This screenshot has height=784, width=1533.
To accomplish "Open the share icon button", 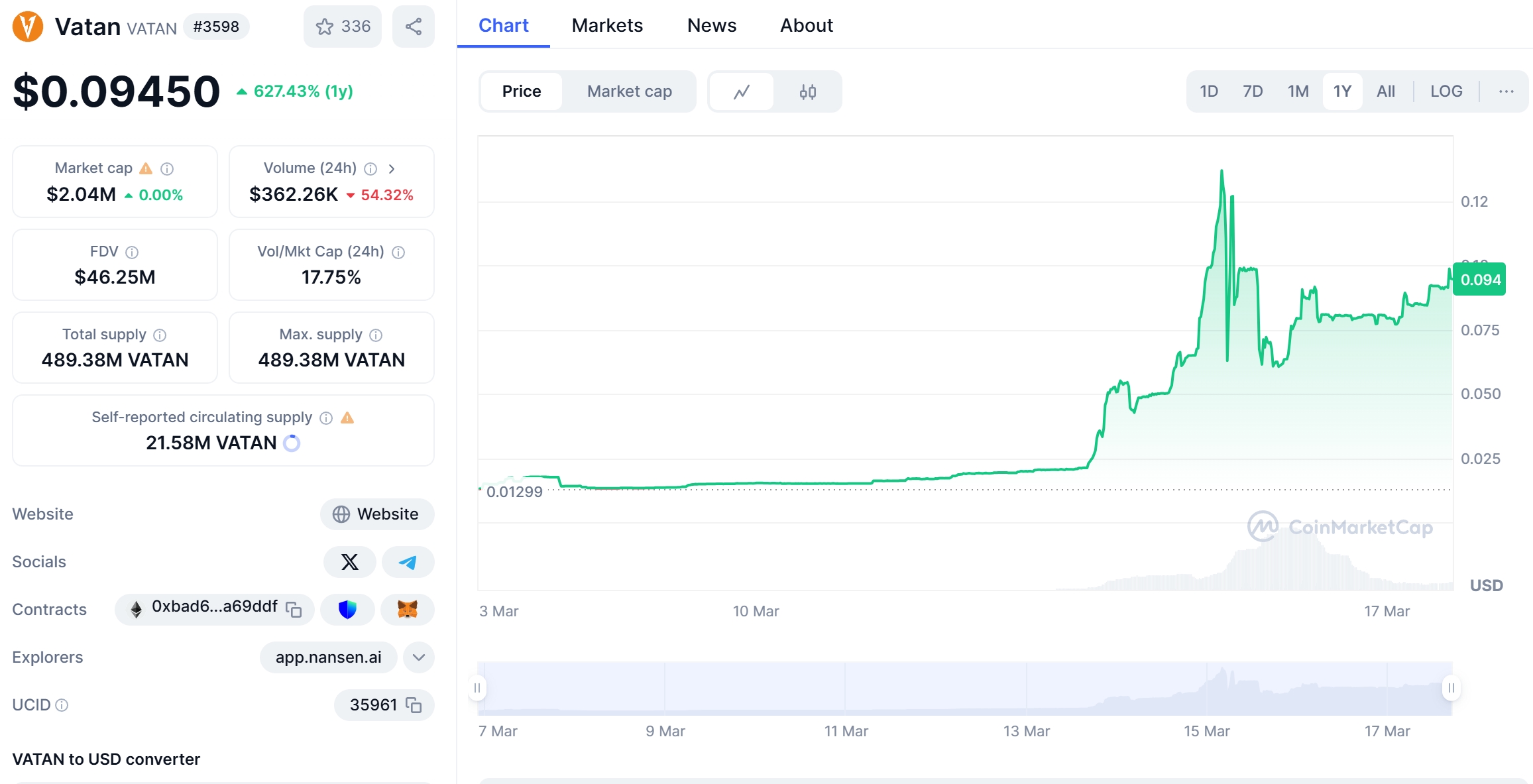I will pos(414,27).
